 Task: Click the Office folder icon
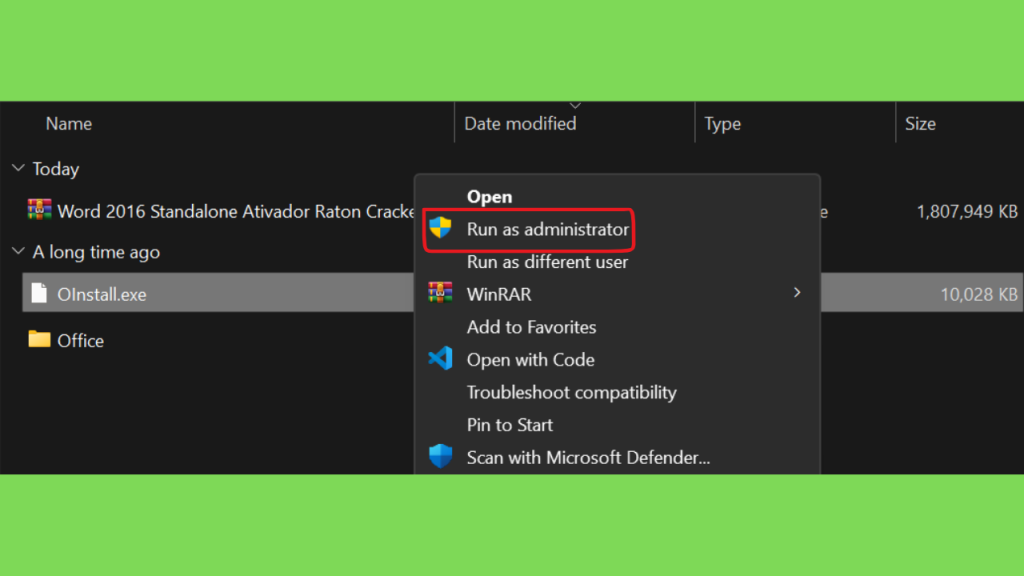tap(39, 339)
